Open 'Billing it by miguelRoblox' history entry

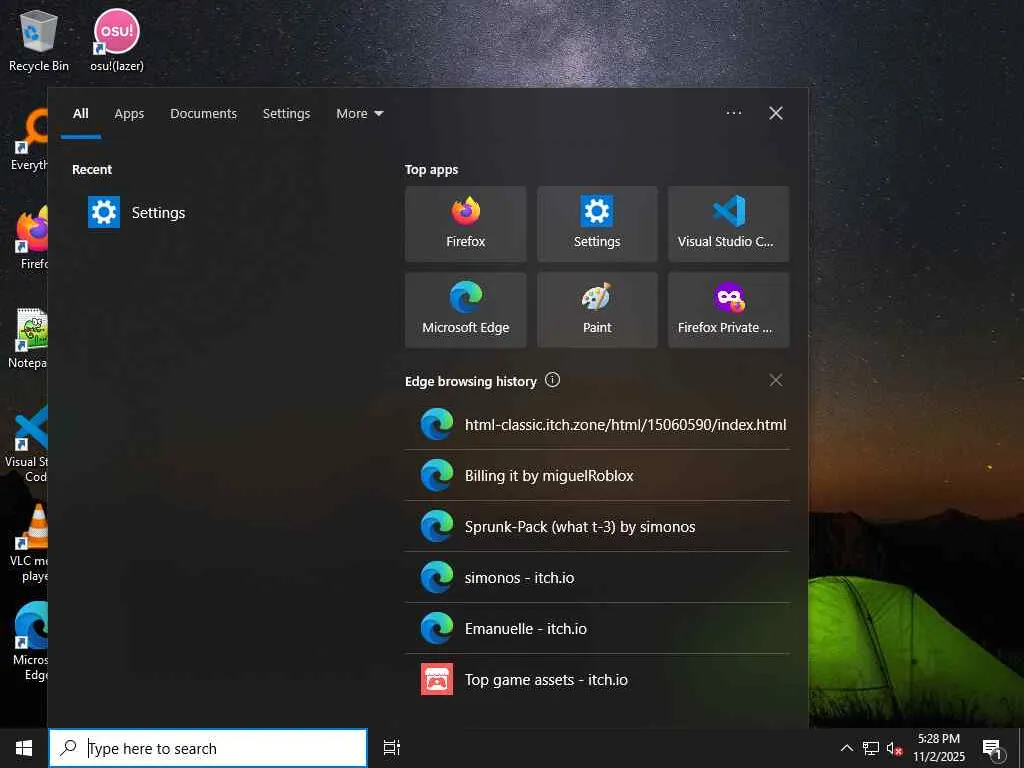pos(597,475)
